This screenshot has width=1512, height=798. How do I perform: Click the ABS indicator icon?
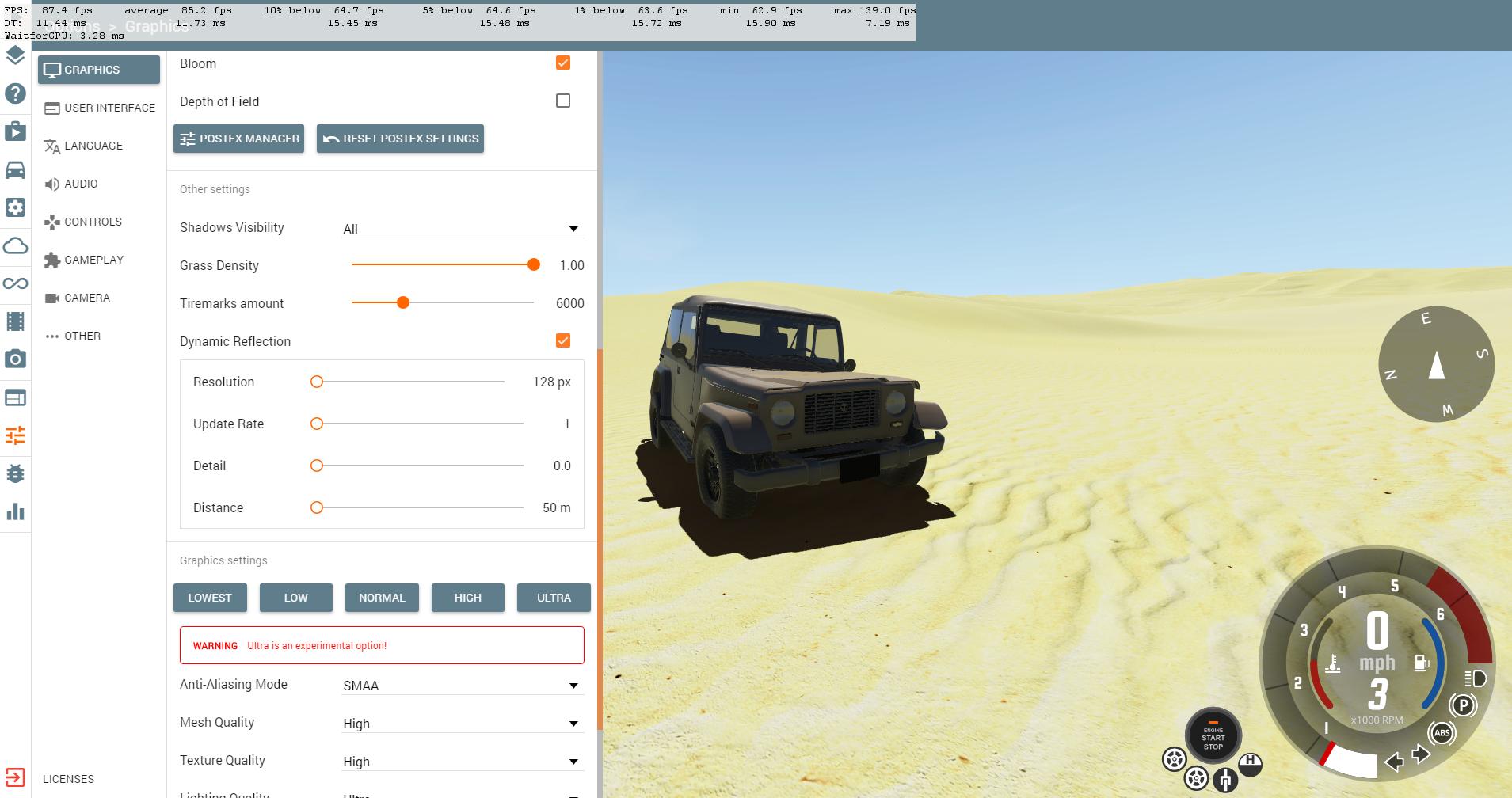[1442, 733]
